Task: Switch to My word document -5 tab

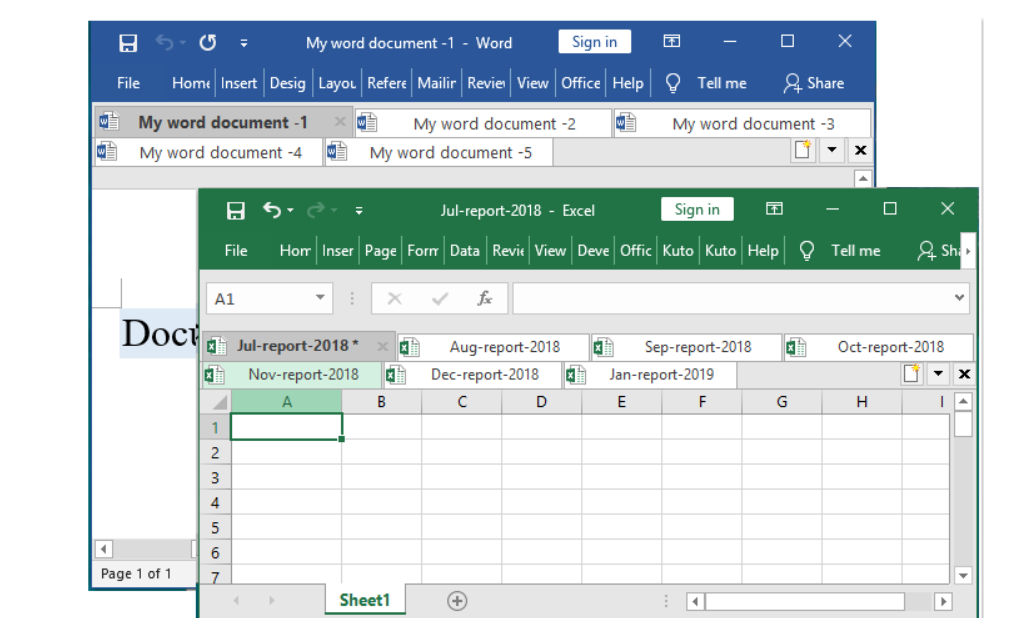Action: (439, 153)
